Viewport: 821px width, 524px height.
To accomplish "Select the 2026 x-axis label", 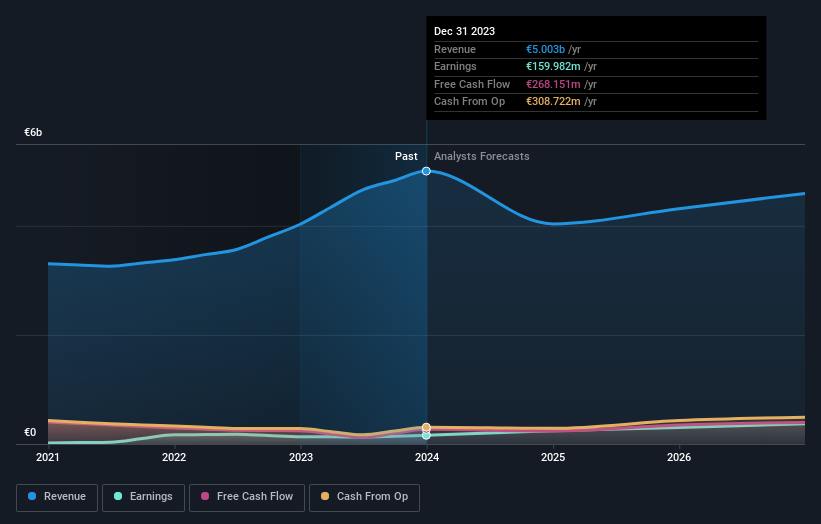I will (679, 457).
